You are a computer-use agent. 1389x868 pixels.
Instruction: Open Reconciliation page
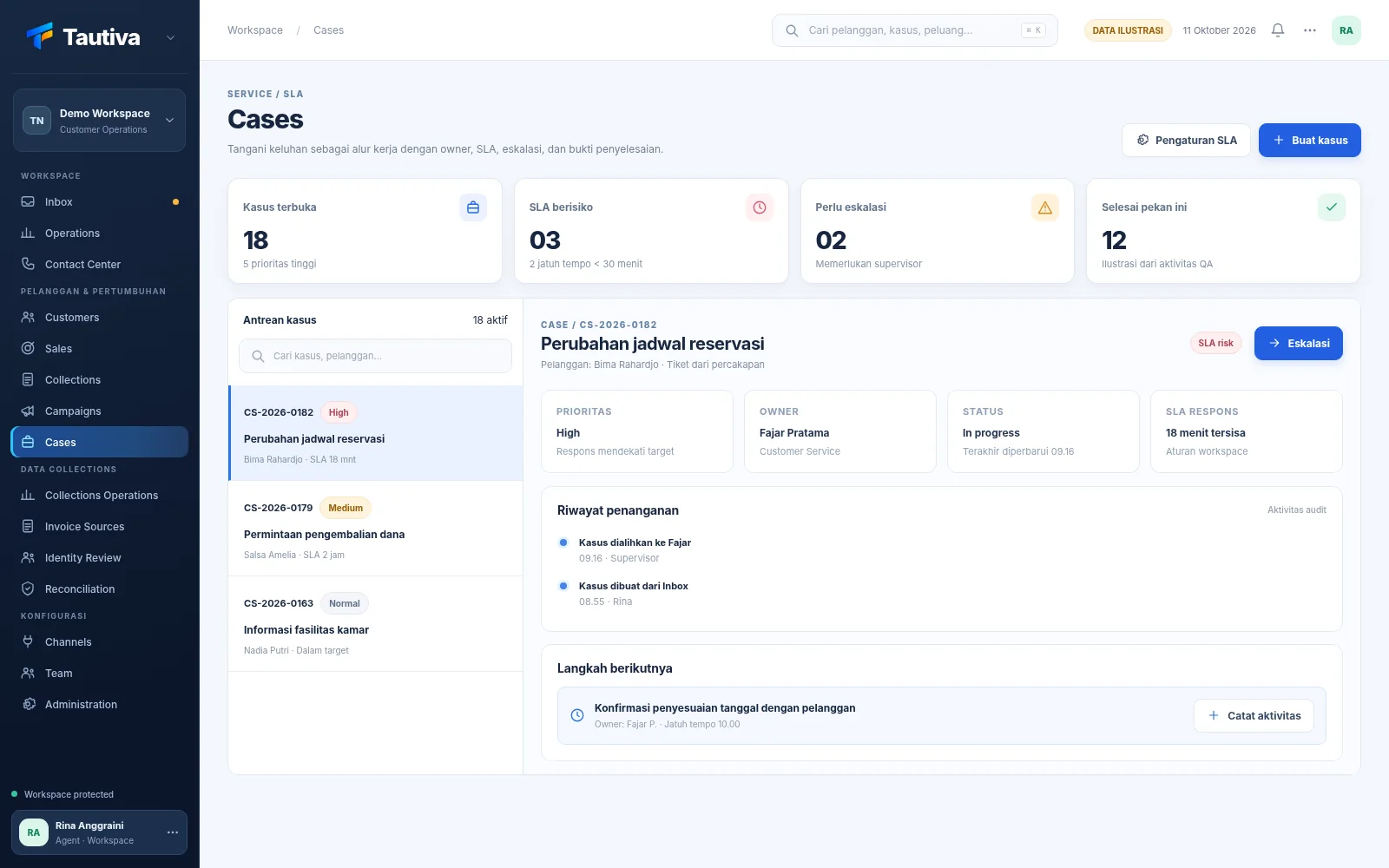point(99,589)
